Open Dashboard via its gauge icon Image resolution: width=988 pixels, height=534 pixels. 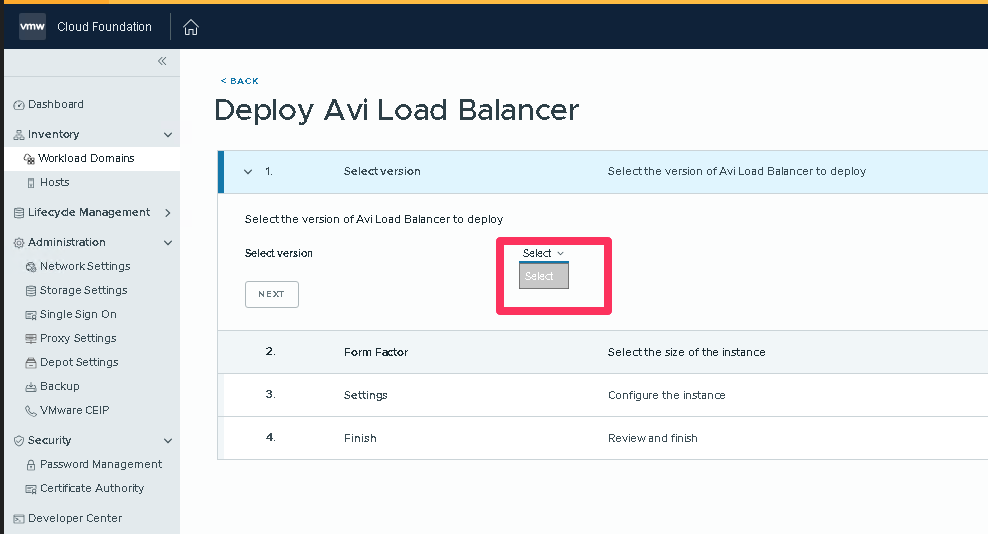19,105
